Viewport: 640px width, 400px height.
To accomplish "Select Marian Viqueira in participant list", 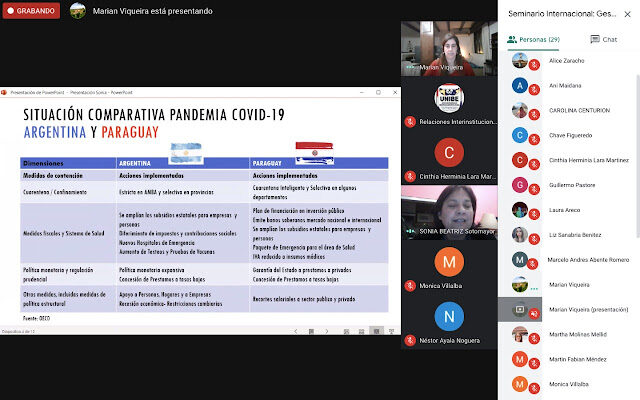I will (569, 285).
